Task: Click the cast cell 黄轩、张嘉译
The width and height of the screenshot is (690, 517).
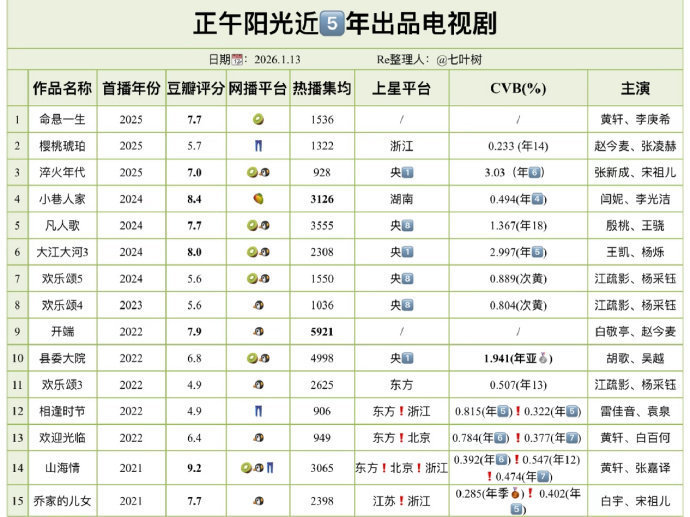Action: (x=635, y=468)
